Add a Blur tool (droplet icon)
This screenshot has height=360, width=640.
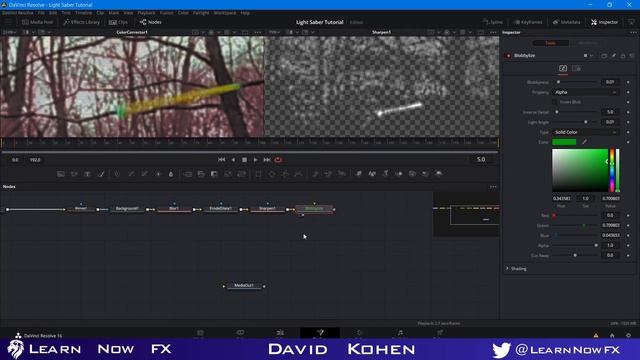[171, 174]
